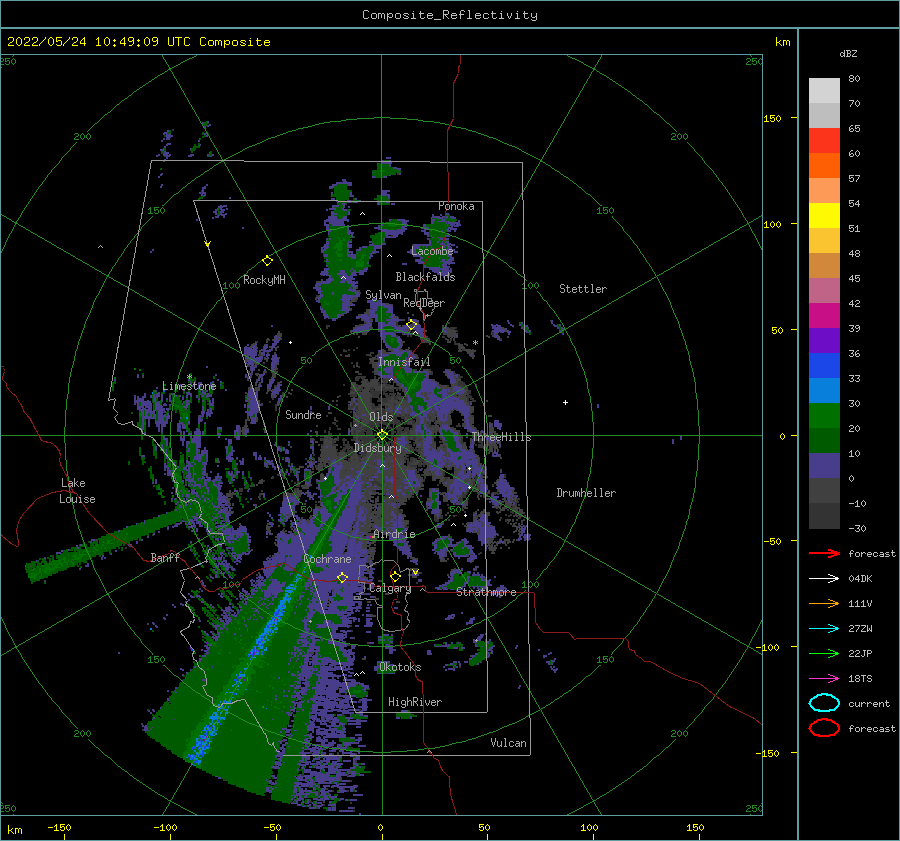The image size is (900, 841).
Task: Click the Composite_Reflectivity title
Action: [x=449, y=15]
